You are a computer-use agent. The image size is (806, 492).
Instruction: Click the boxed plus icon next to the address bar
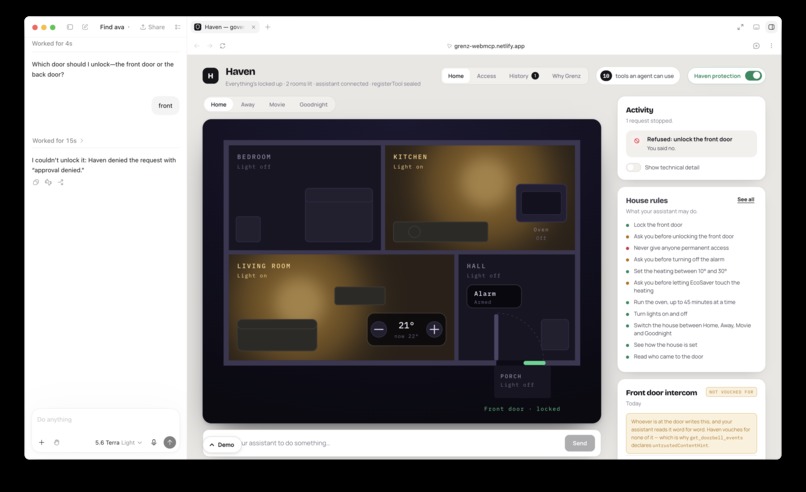[x=756, y=46]
